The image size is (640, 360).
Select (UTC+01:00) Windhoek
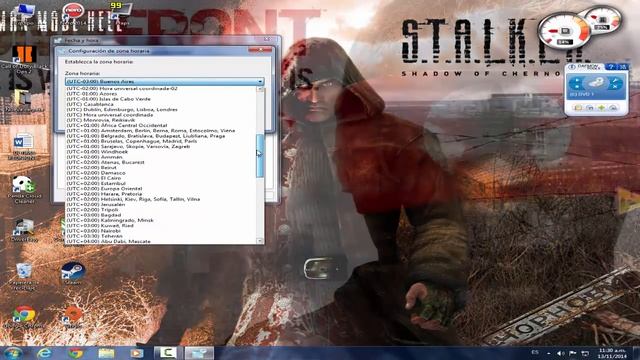click(97, 152)
